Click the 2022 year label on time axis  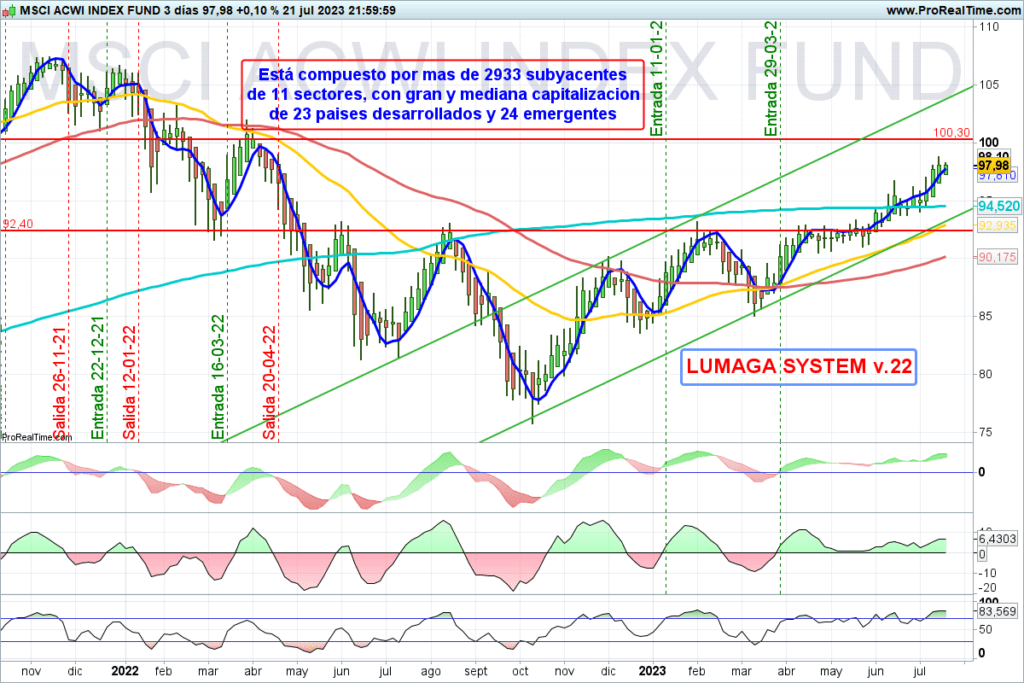125,671
